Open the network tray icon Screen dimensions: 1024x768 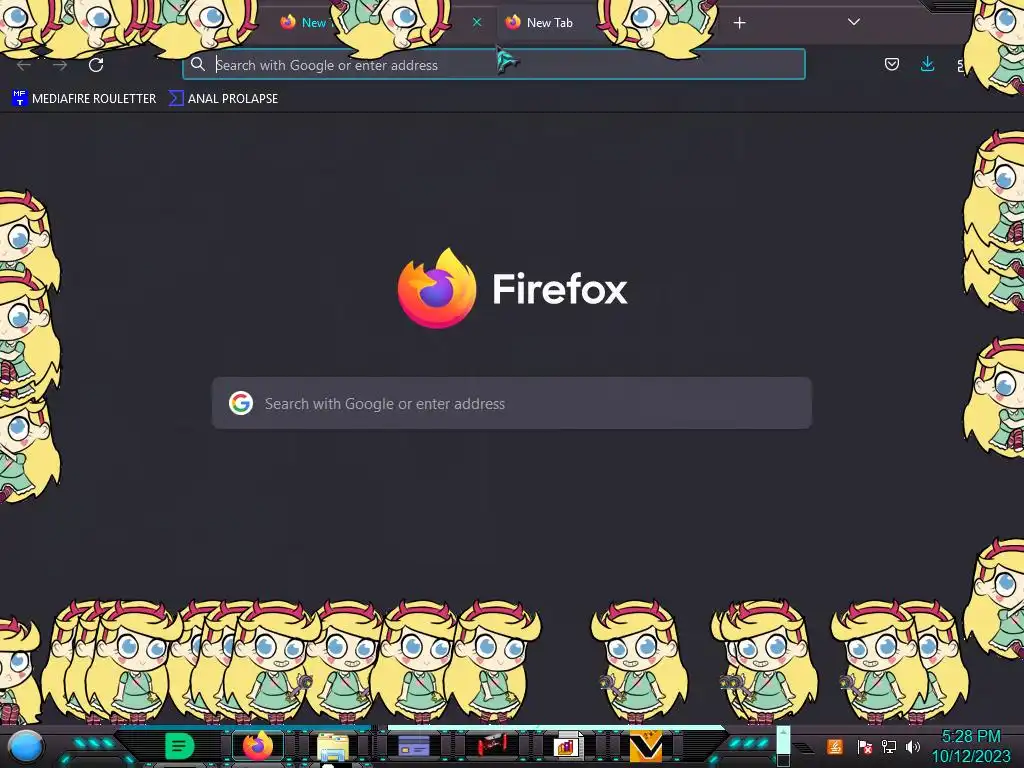[889, 746]
